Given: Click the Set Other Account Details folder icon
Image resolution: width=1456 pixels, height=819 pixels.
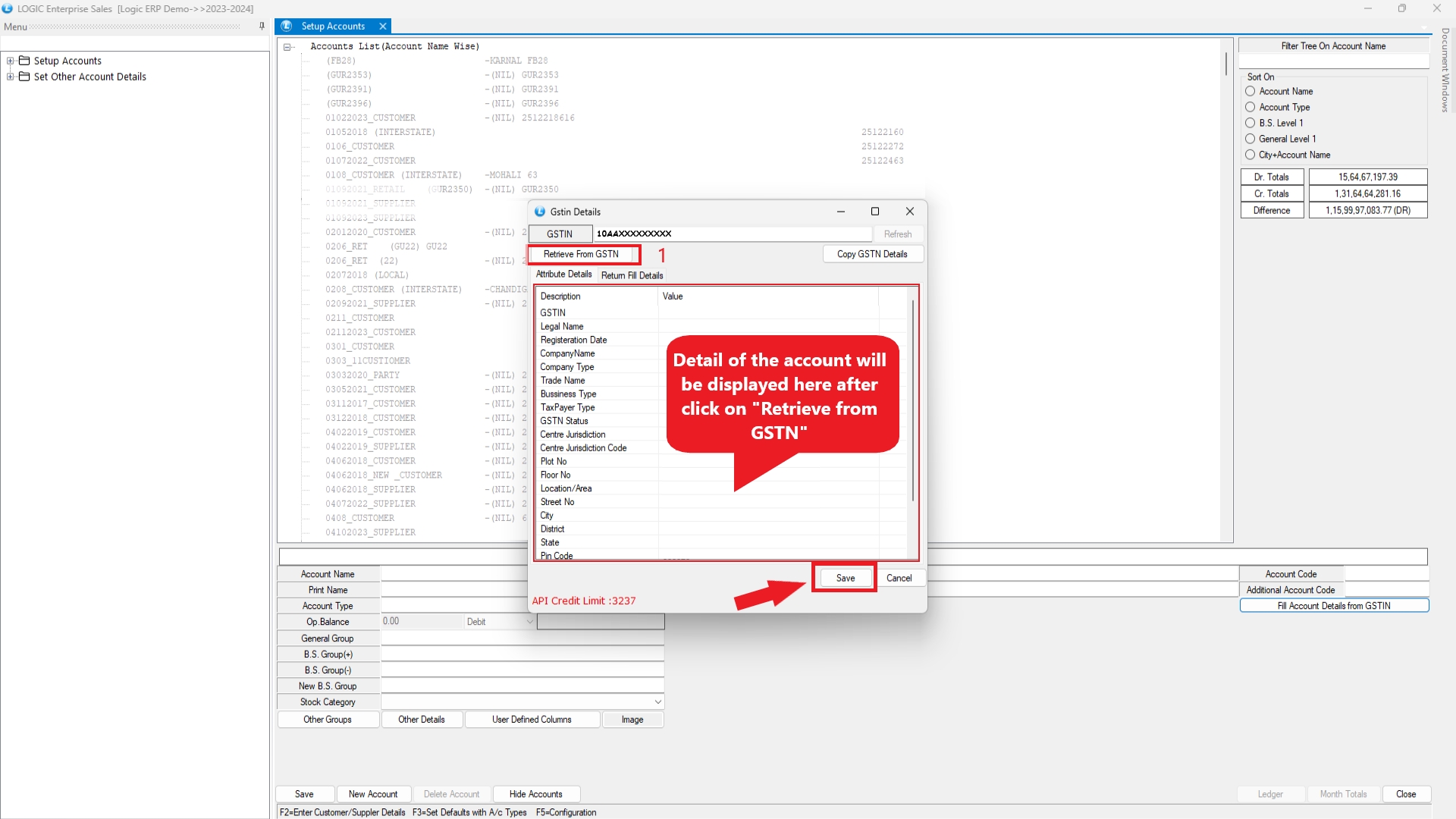Looking at the screenshot, I should tap(24, 77).
